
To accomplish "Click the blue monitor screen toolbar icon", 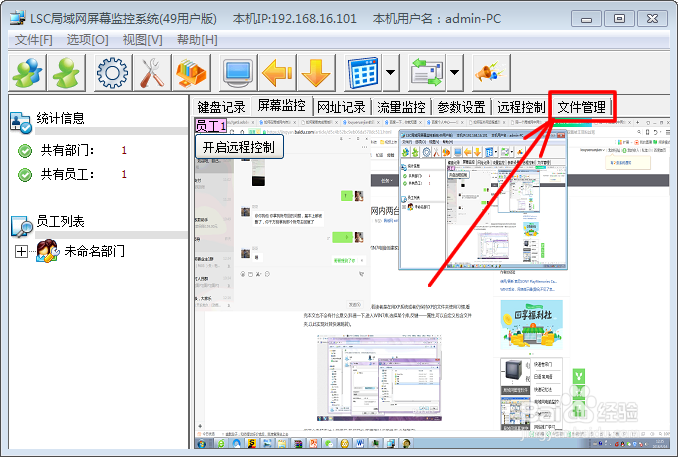I will [238, 72].
